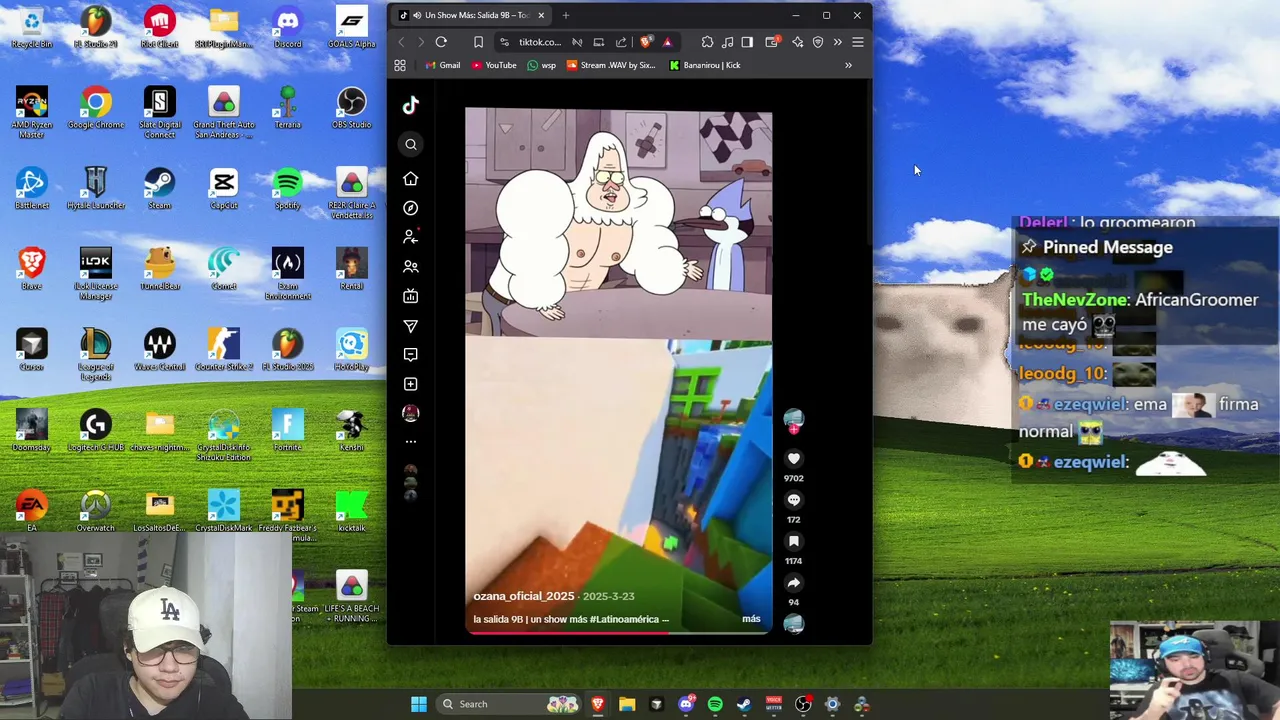This screenshot has width=1280, height=720.
Task: Share the video with the arrow icon
Action: [793, 583]
